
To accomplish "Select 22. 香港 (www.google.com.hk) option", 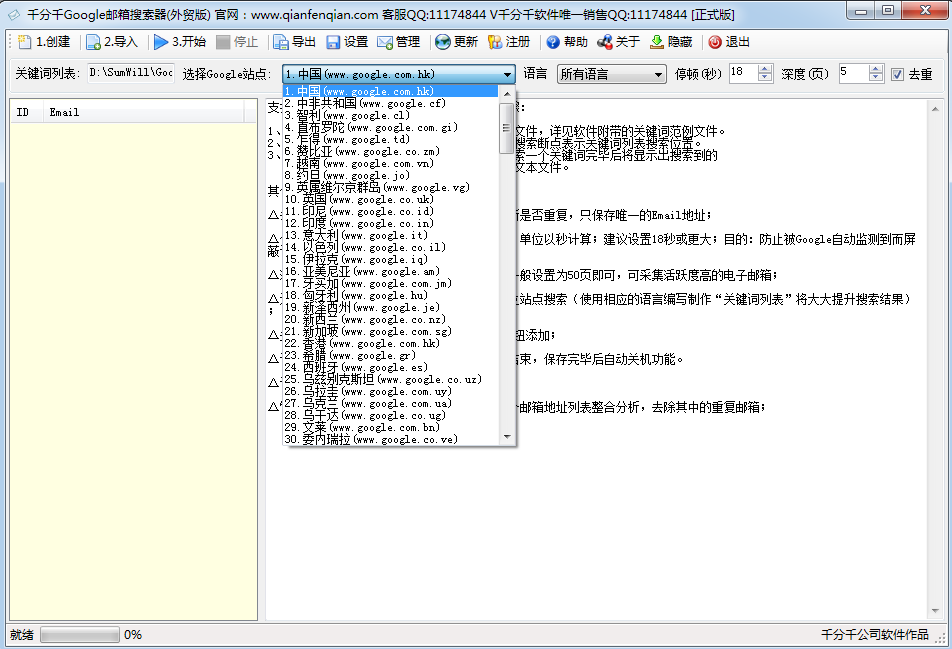I will pos(390,344).
